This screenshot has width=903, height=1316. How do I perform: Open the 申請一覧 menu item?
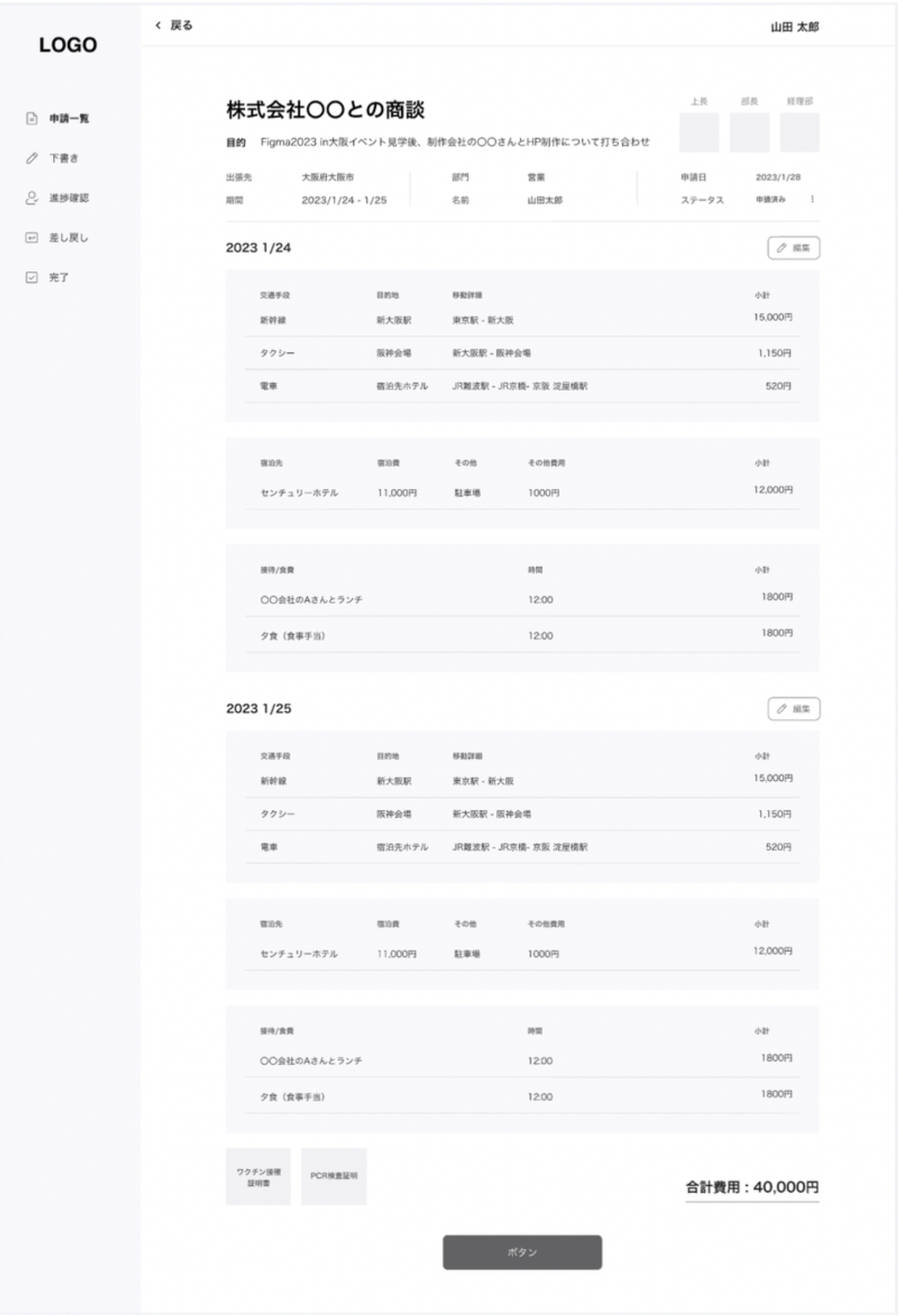tap(69, 118)
